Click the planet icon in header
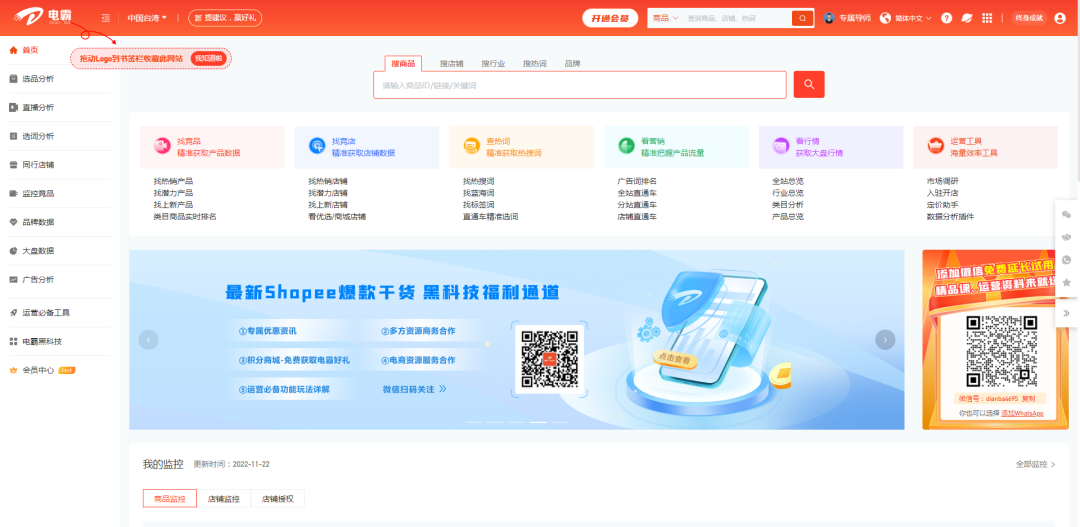Image resolution: width=1080 pixels, height=527 pixels. (967, 18)
